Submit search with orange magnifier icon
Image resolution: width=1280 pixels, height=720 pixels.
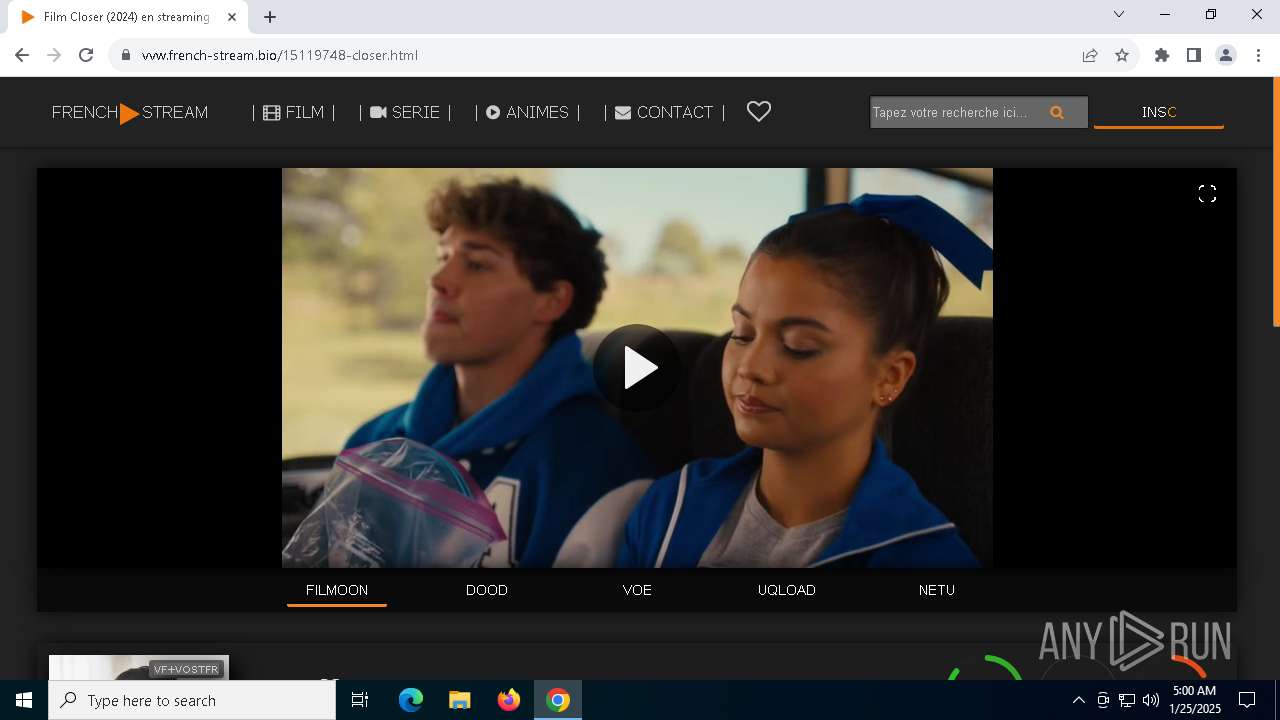pos(1057,112)
